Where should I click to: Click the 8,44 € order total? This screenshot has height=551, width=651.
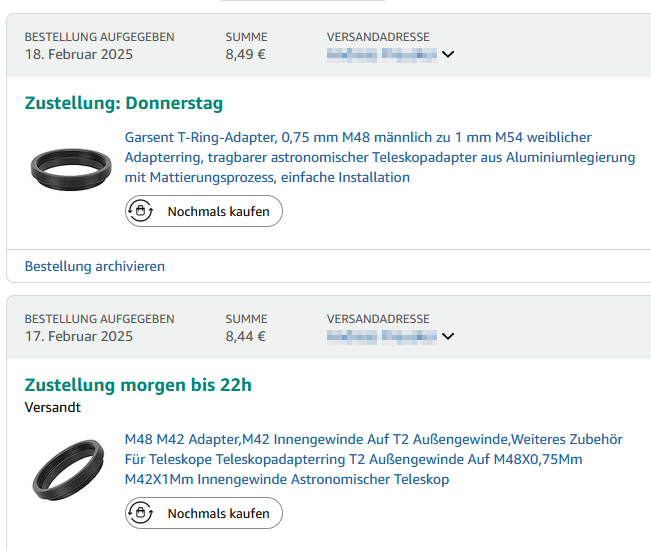click(245, 336)
